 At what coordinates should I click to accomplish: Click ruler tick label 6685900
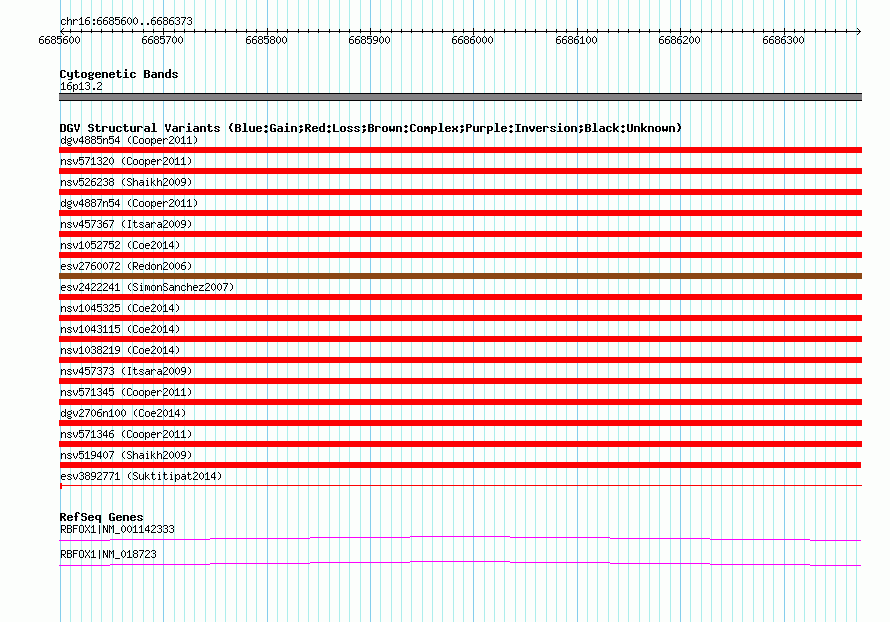tap(370, 40)
